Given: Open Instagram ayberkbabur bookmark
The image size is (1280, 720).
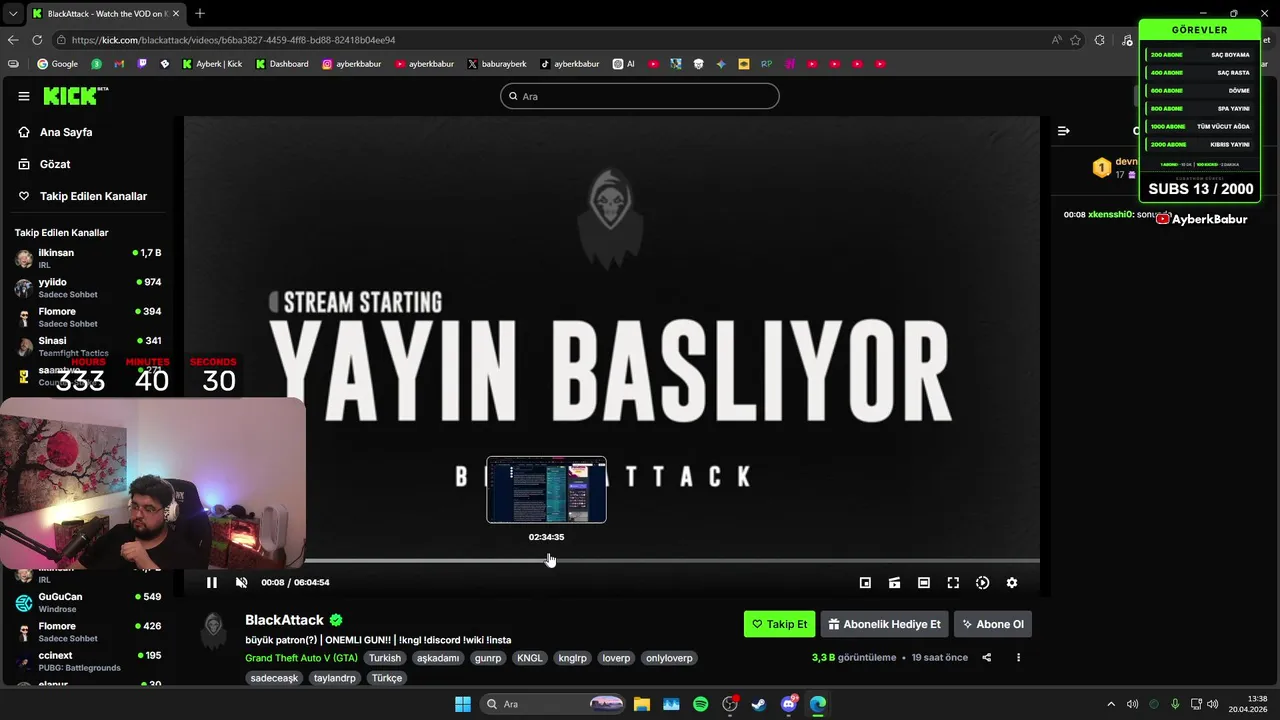Looking at the screenshot, I should [x=352, y=64].
